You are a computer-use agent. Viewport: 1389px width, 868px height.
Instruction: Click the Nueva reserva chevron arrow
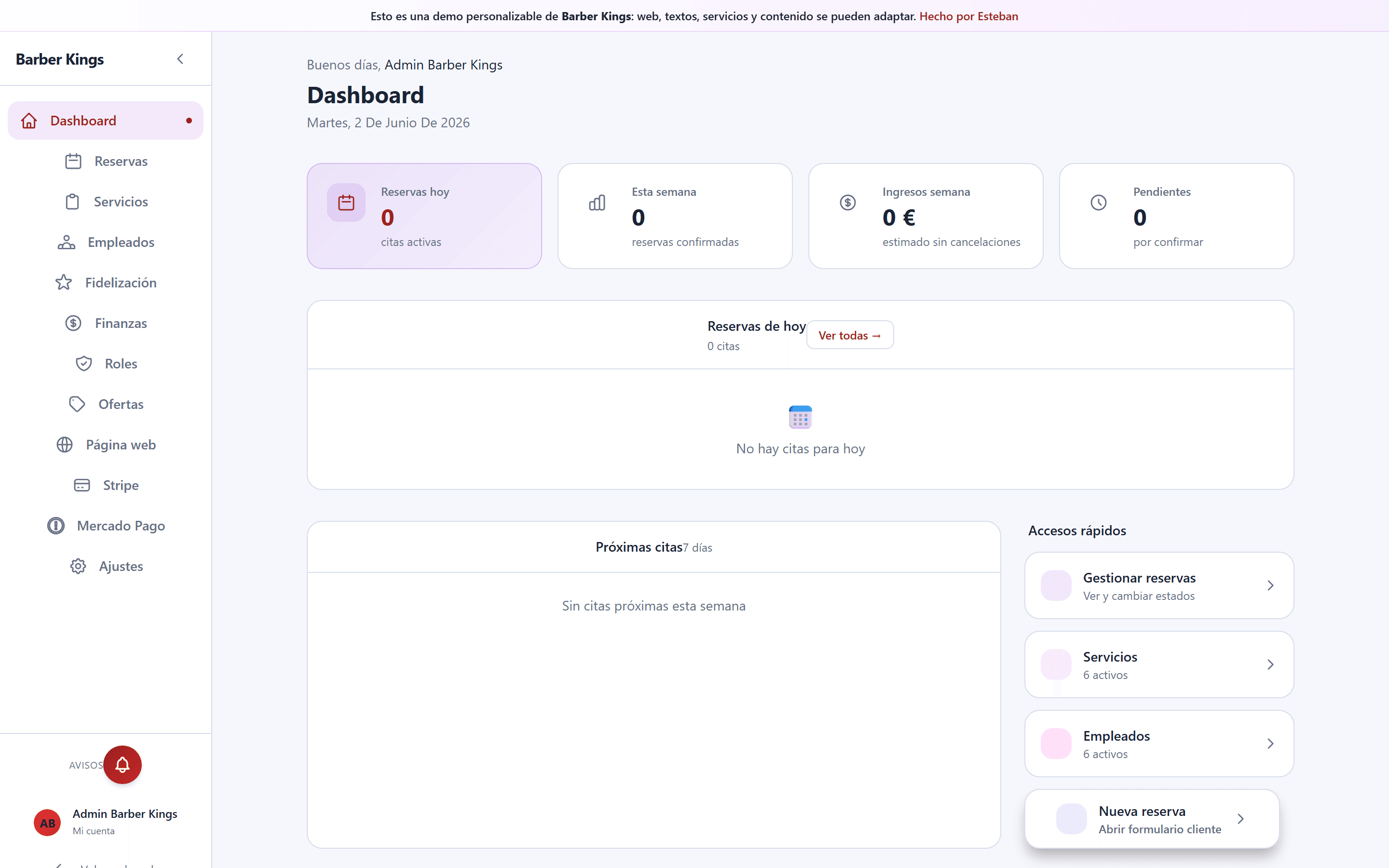coord(1240,819)
